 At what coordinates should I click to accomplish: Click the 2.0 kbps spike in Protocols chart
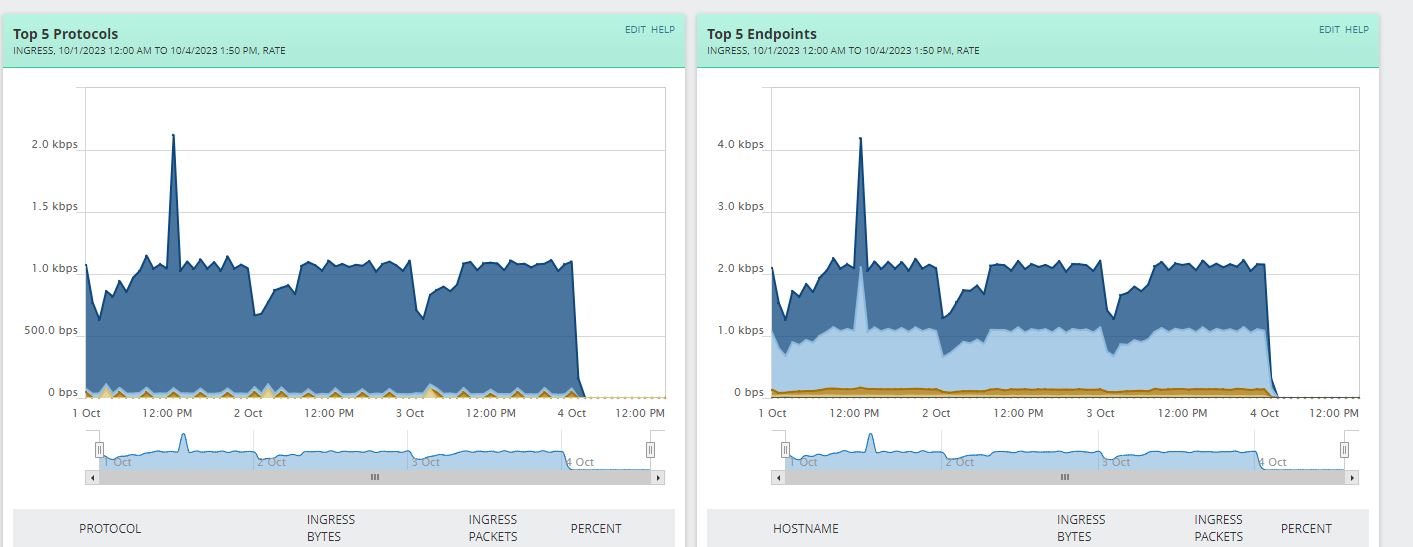pos(173,136)
